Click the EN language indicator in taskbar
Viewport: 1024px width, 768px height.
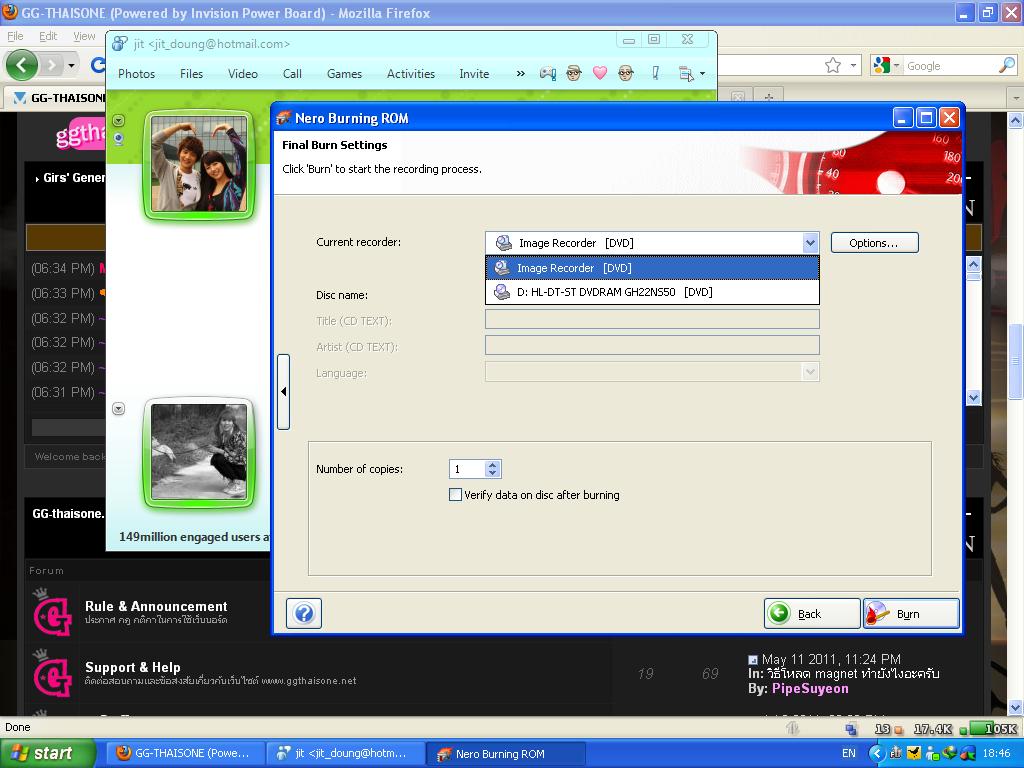click(x=848, y=754)
